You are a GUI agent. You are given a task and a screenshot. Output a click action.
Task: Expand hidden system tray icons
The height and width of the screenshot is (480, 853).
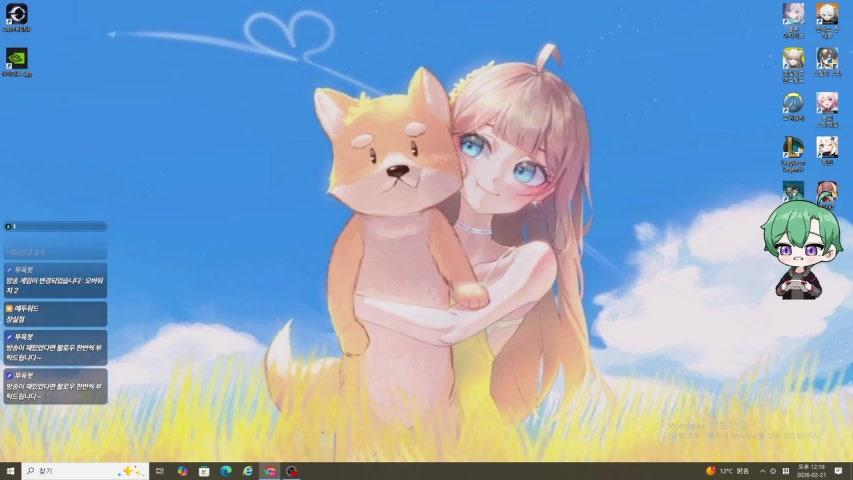coord(762,471)
